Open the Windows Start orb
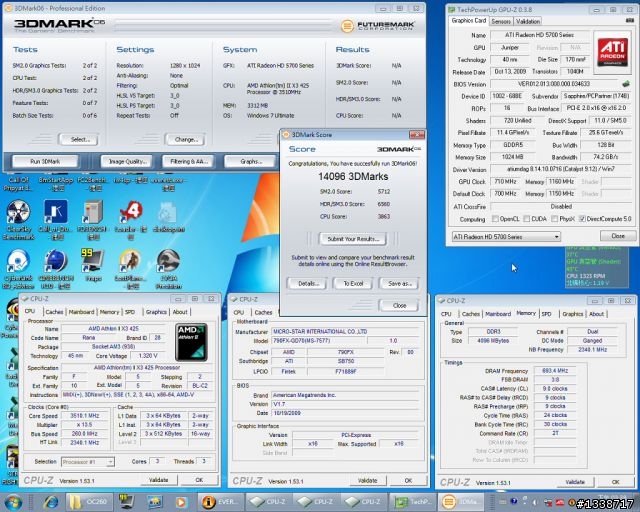The height and width of the screenshot is (512, 640). click(13, 501)
